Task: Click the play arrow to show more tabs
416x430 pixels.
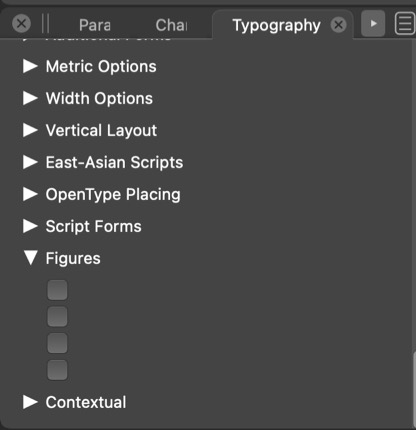Action: point(373,24)
